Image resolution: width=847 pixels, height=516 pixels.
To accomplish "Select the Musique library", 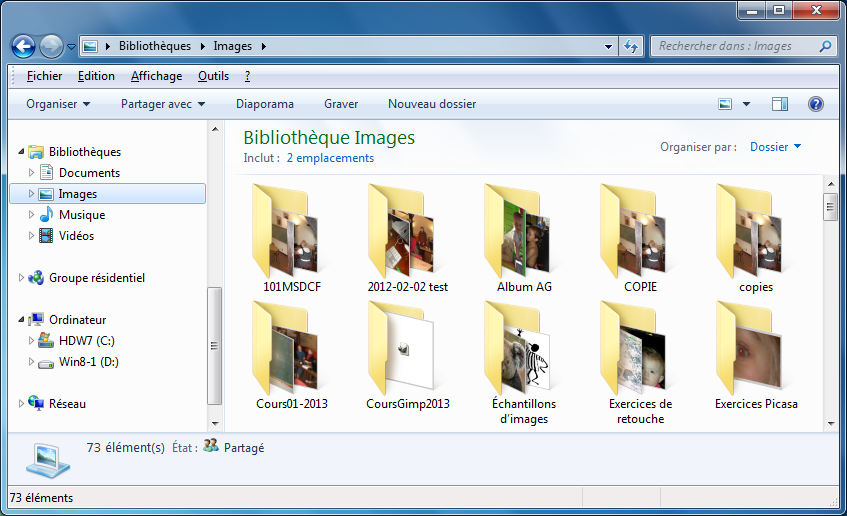I will 82,215.
